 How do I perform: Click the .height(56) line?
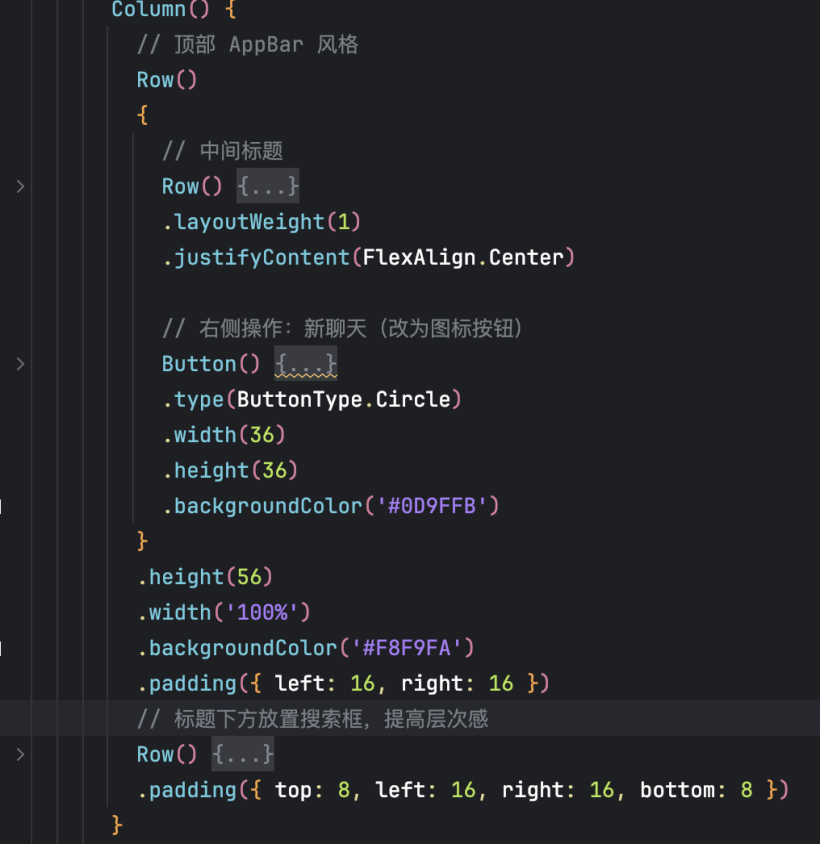[205, 577]
